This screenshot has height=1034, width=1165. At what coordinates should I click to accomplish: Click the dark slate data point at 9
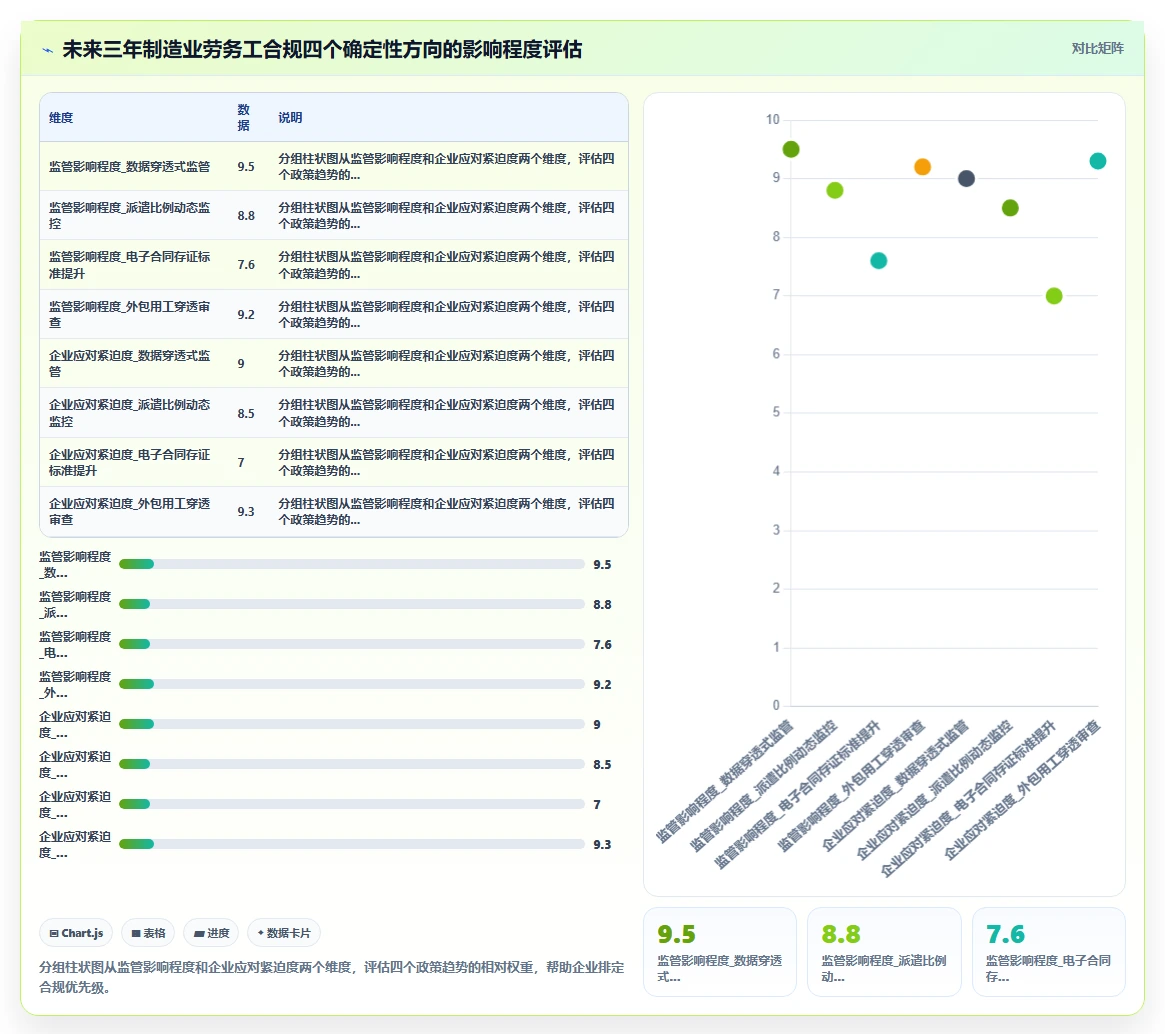click(x=966, y=178)
